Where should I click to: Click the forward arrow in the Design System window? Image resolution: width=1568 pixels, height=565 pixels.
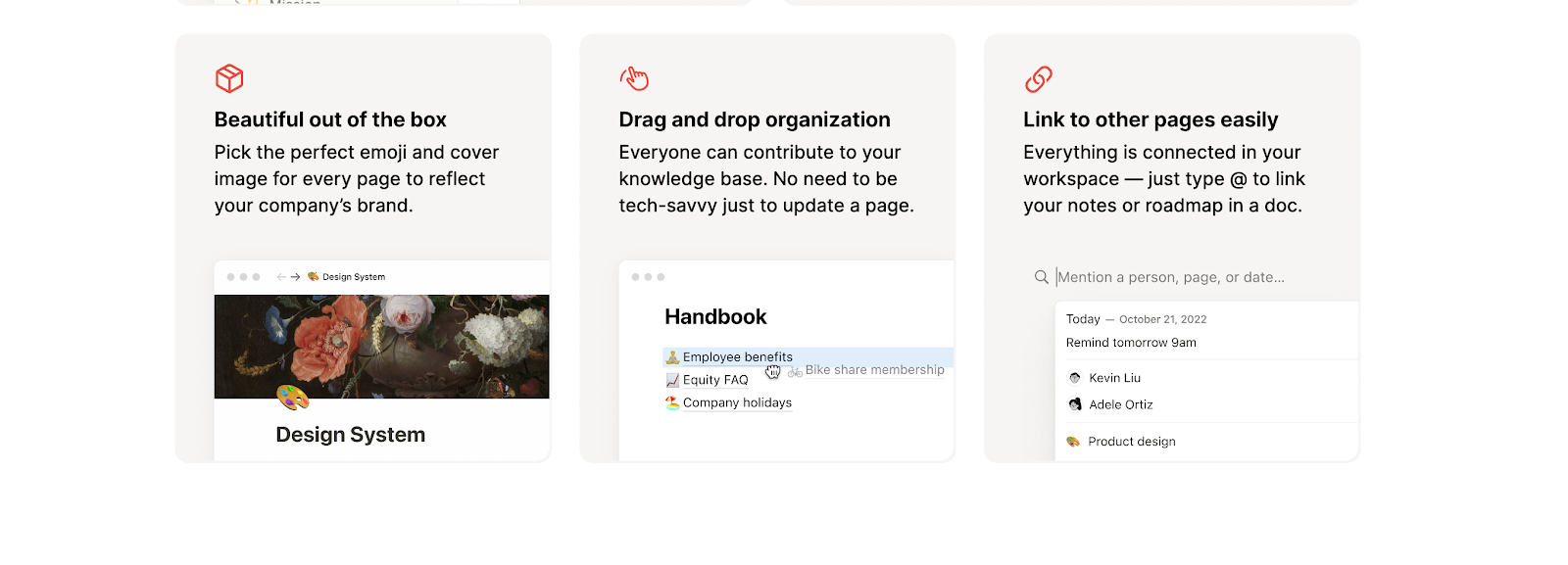click(295, 277)
